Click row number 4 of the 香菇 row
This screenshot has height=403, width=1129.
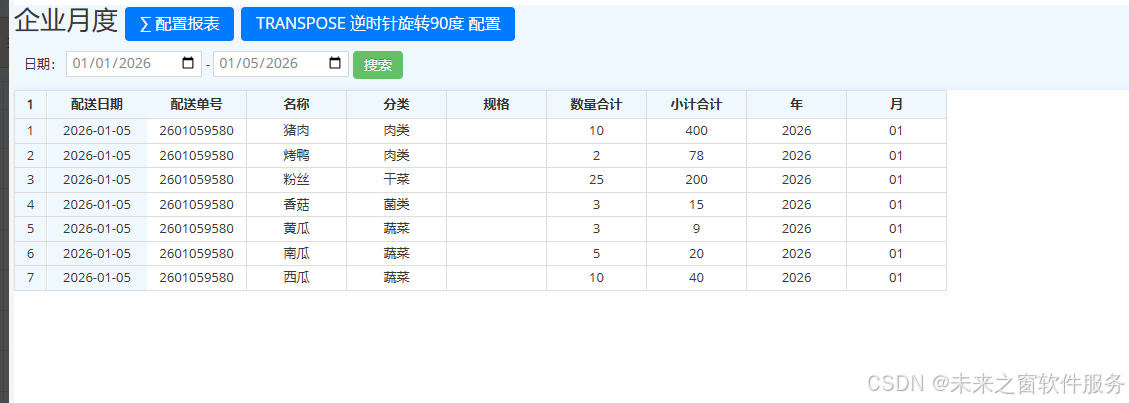click(x=30, y=204)
